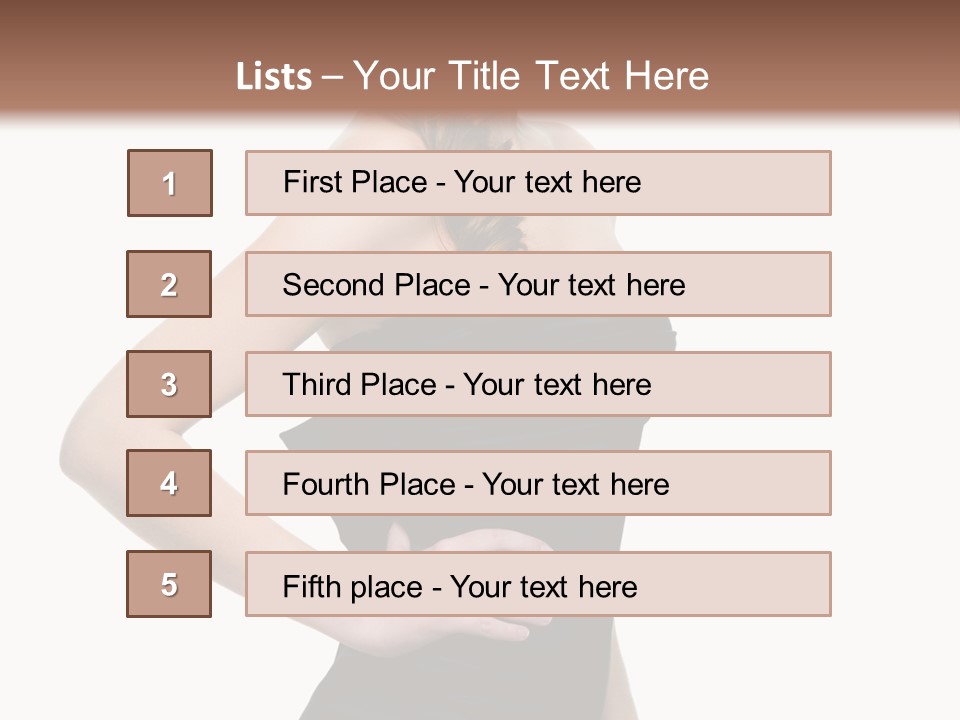This screenshot has height=720, width=960.
Task: Click the slide title 'Lists – Your Title Text Here'
Action: click(472, 76)
